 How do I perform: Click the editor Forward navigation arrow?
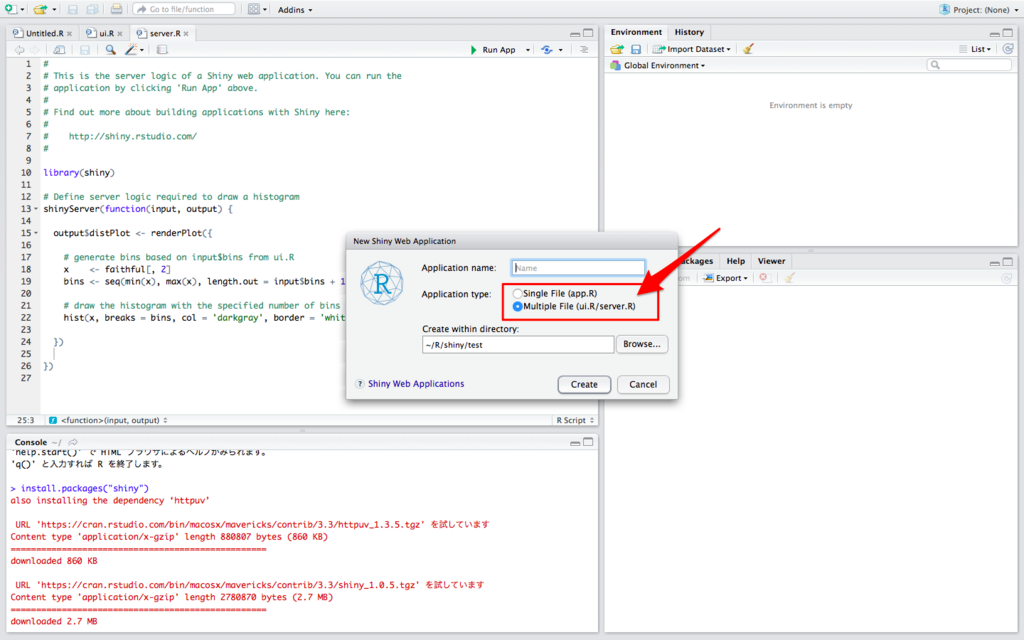pyautogui.click(x=34, y=50)
